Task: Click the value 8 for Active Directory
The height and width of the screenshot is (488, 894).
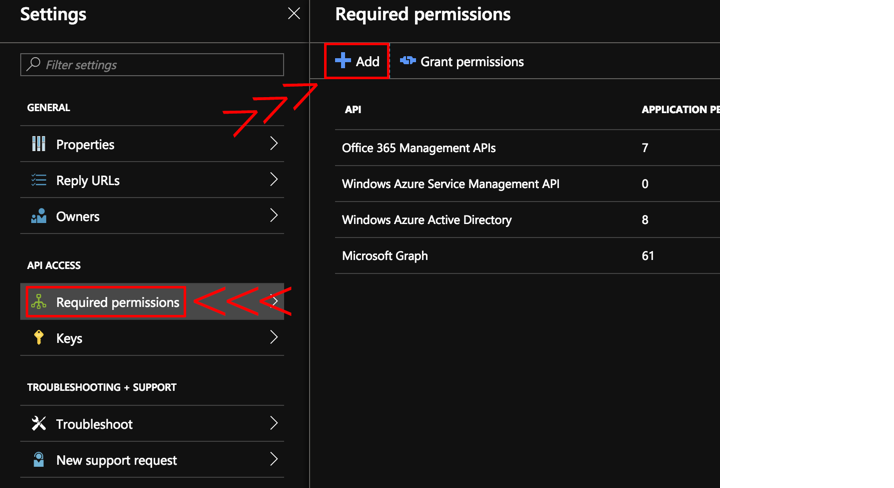Action: (x=645, y=220)
